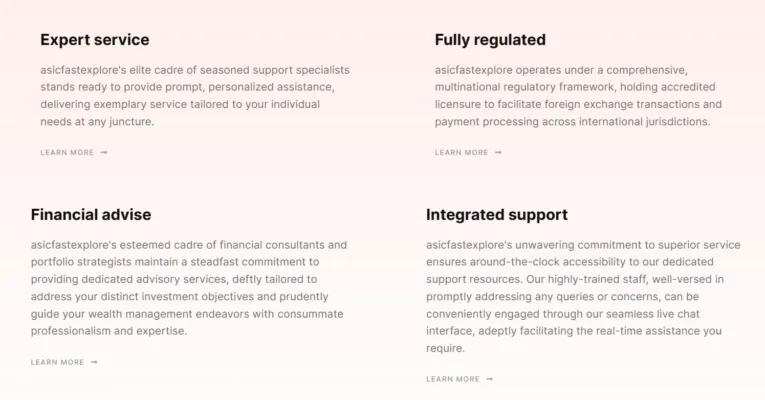Click the Integrated support description paragraph

(584, 296)
